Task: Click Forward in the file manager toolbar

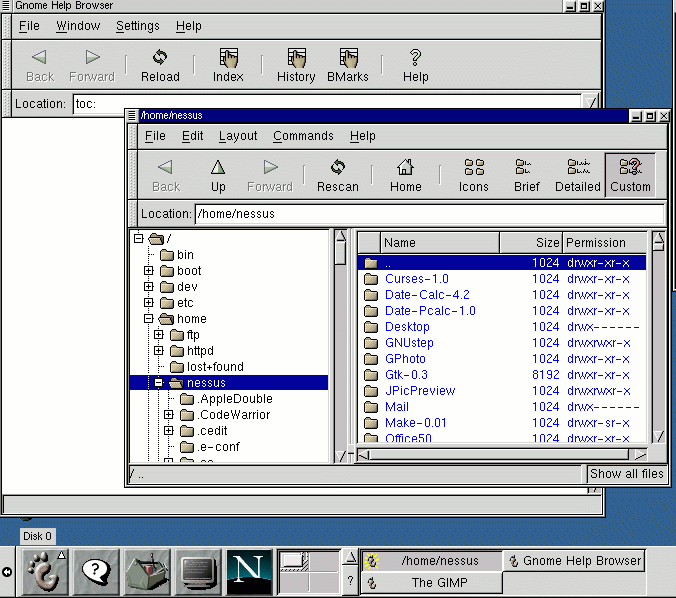Action: coord(270,175)
